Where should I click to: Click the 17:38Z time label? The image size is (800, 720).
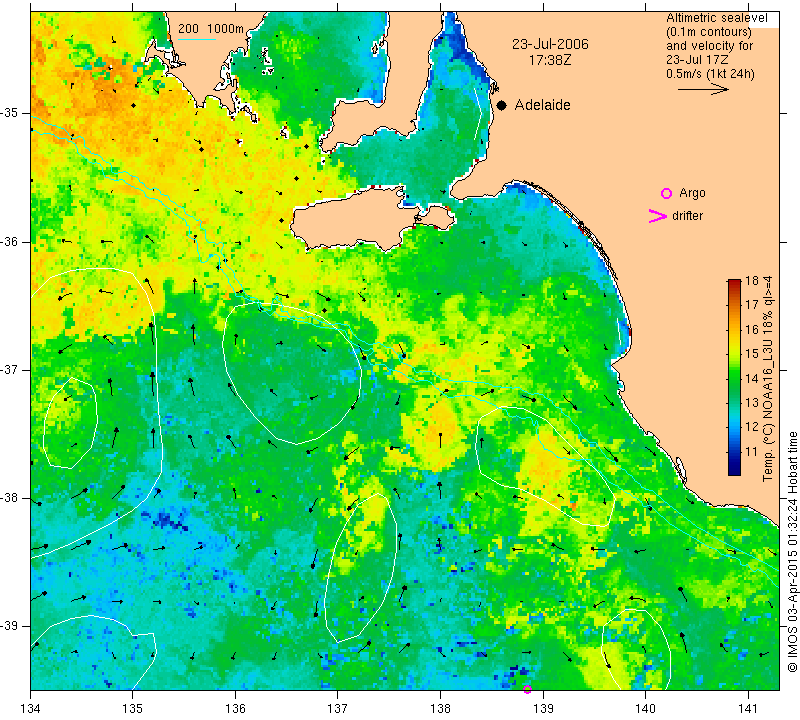pos(550,60)
